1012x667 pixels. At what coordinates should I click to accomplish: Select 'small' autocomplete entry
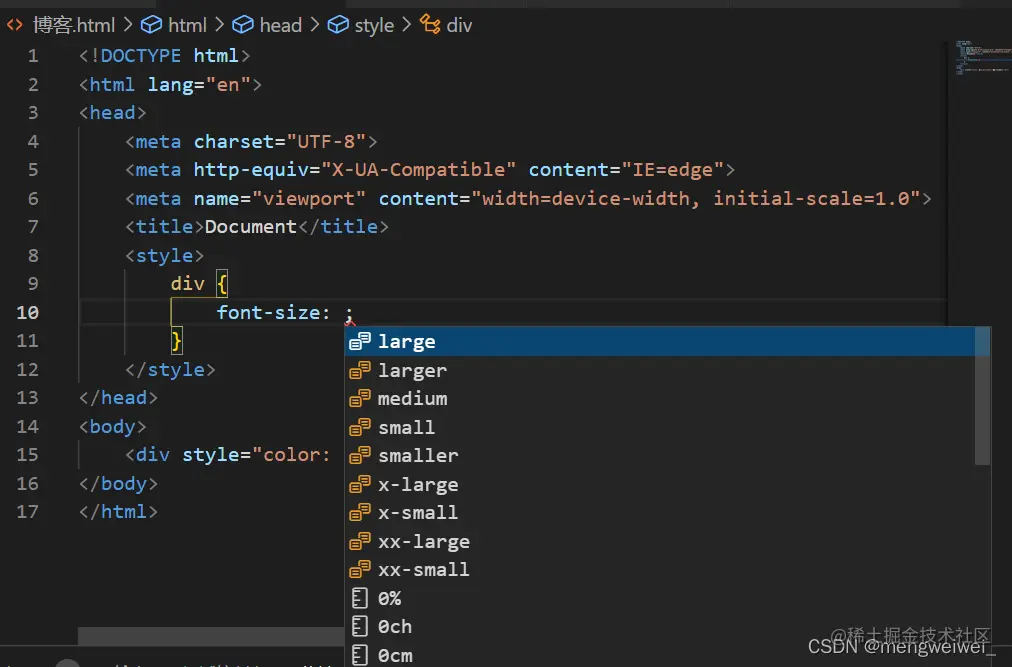point(660,427)
